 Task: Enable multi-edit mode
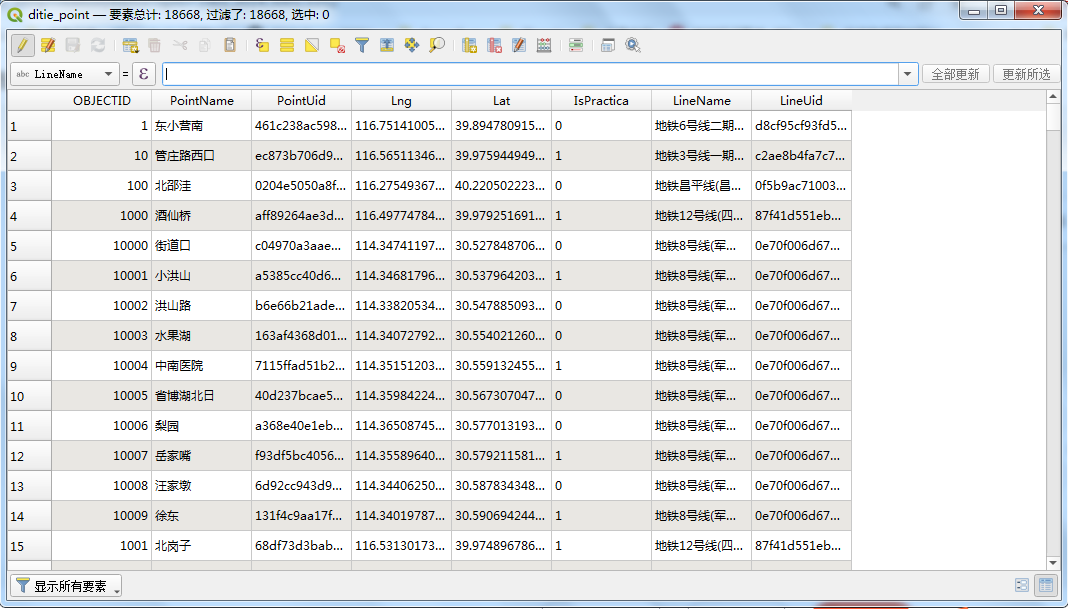[46, 45]
